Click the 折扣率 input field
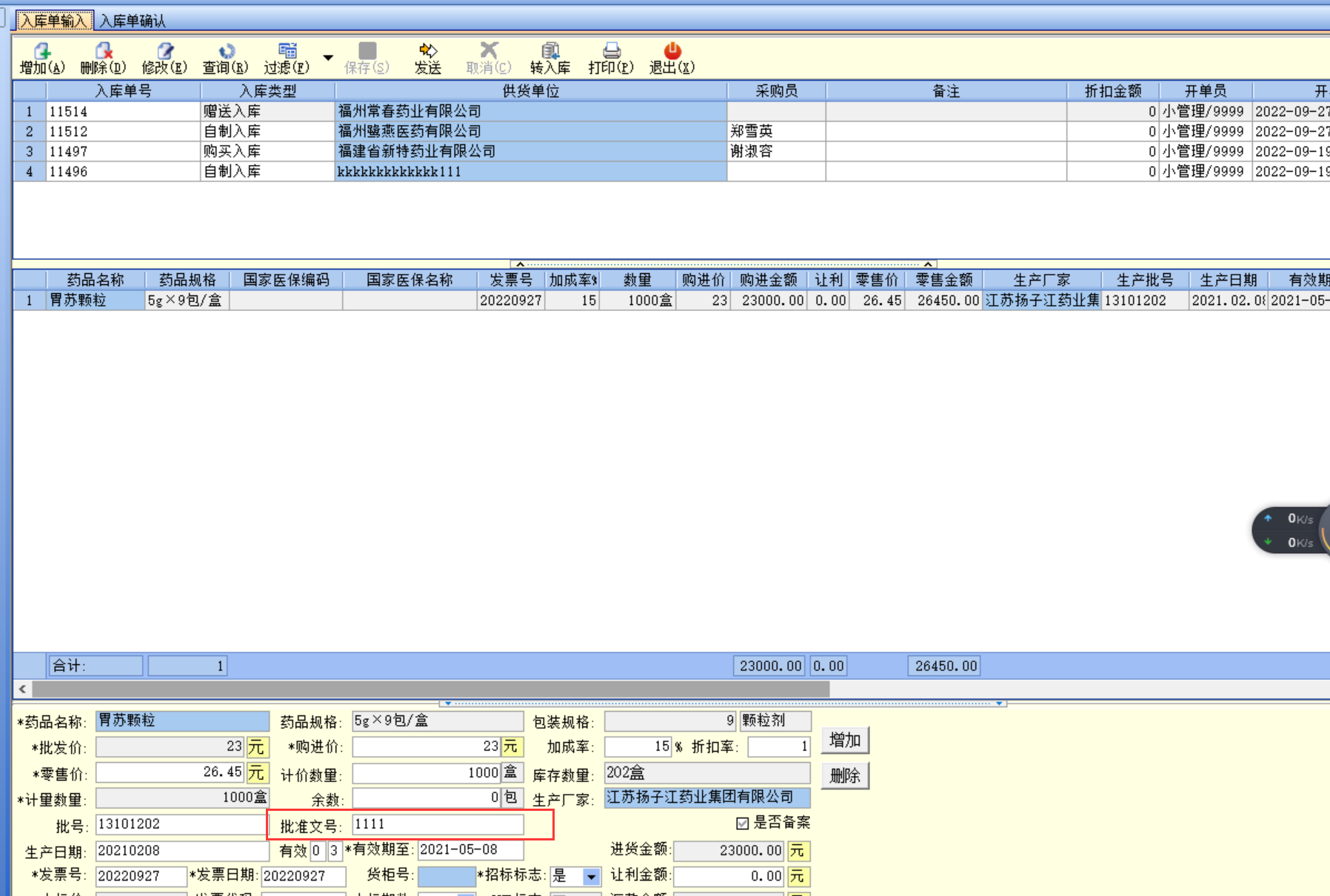 tap(779, 746)
